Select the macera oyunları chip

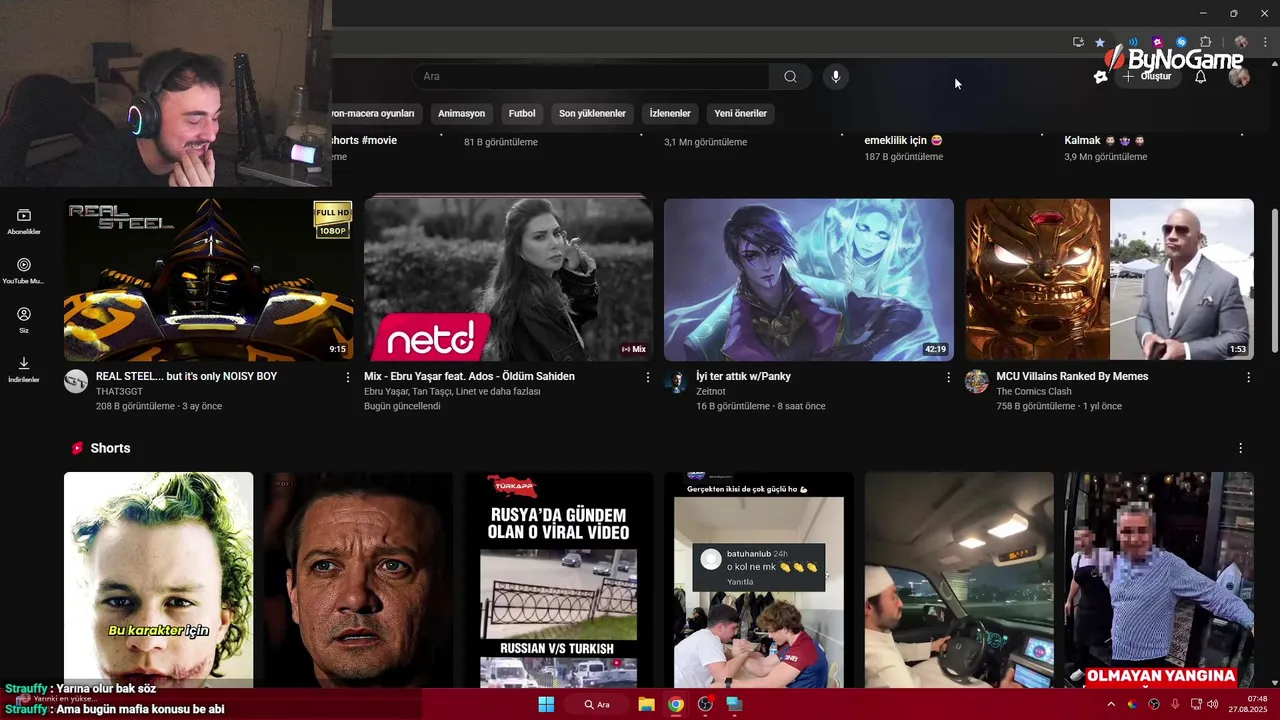tap(377, 114)
